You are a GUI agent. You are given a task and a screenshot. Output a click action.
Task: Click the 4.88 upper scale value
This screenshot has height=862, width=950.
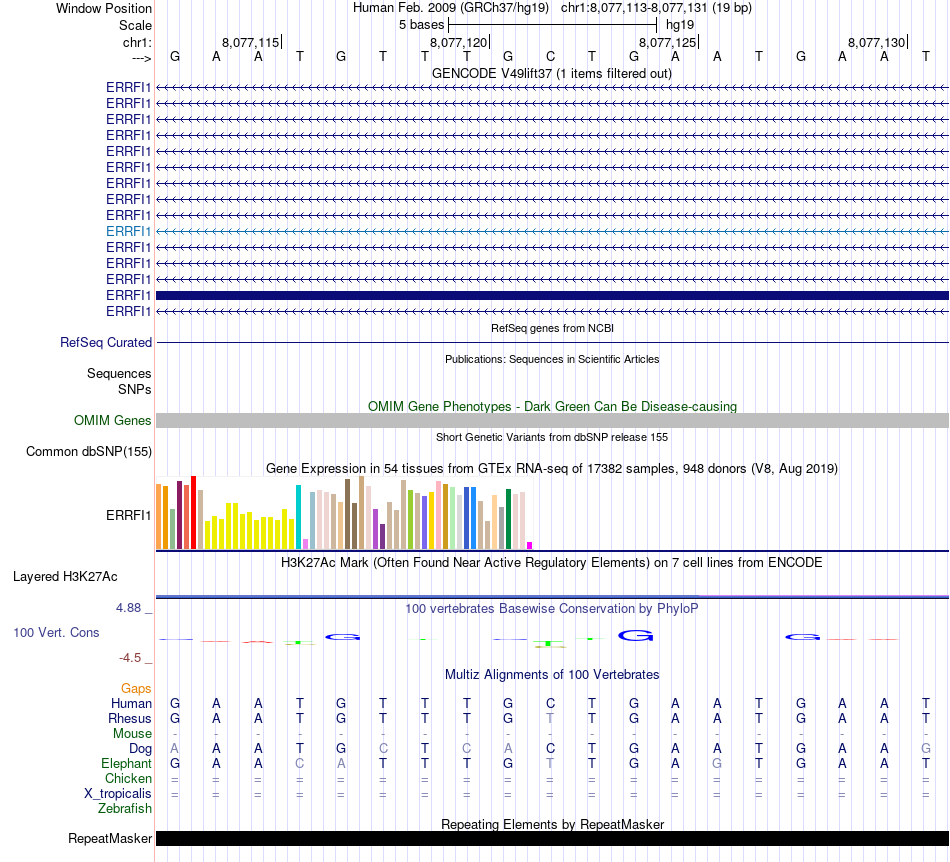coord(128,608)
